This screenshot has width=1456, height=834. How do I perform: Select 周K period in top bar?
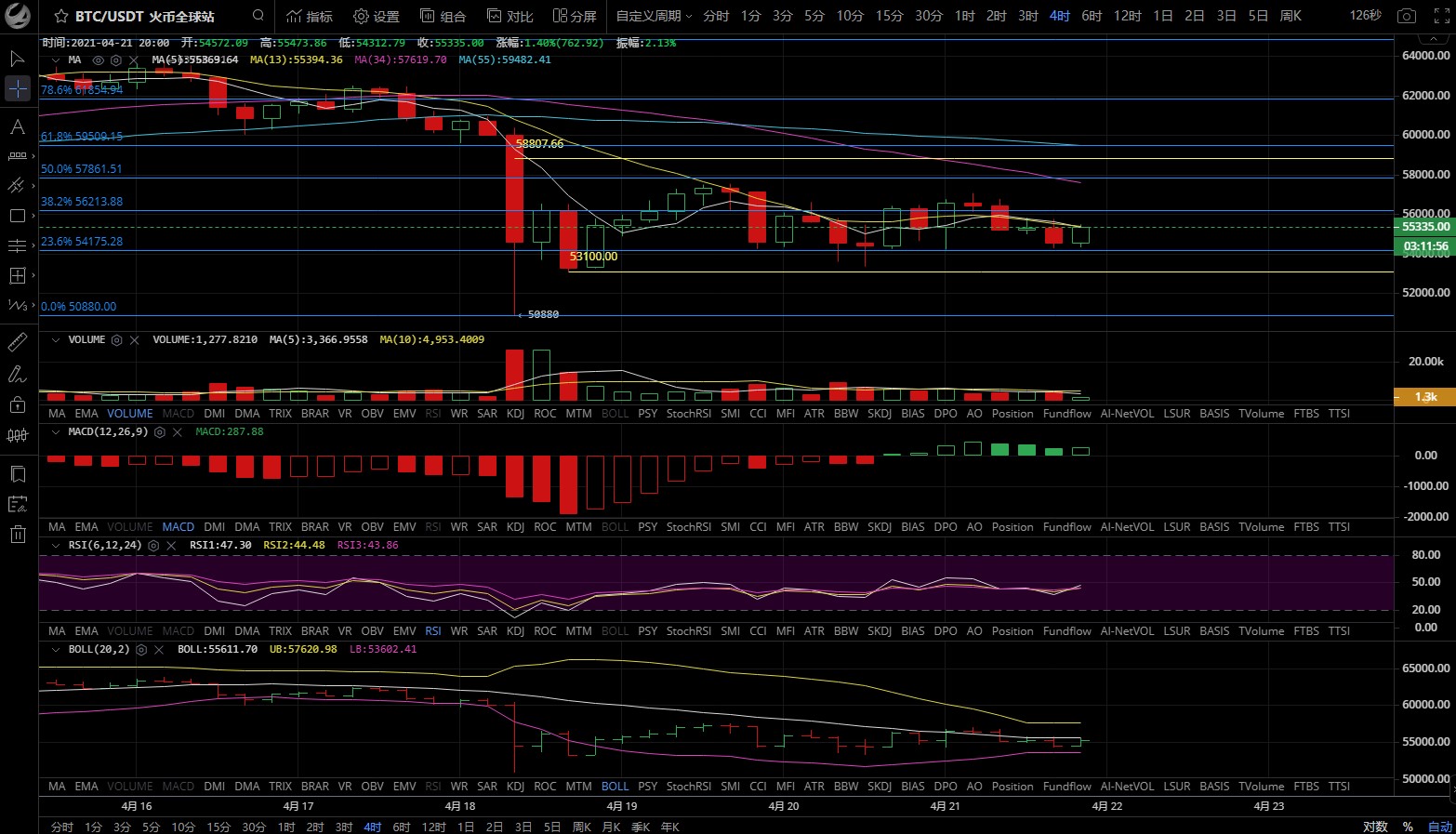[x=1291, y=16]
